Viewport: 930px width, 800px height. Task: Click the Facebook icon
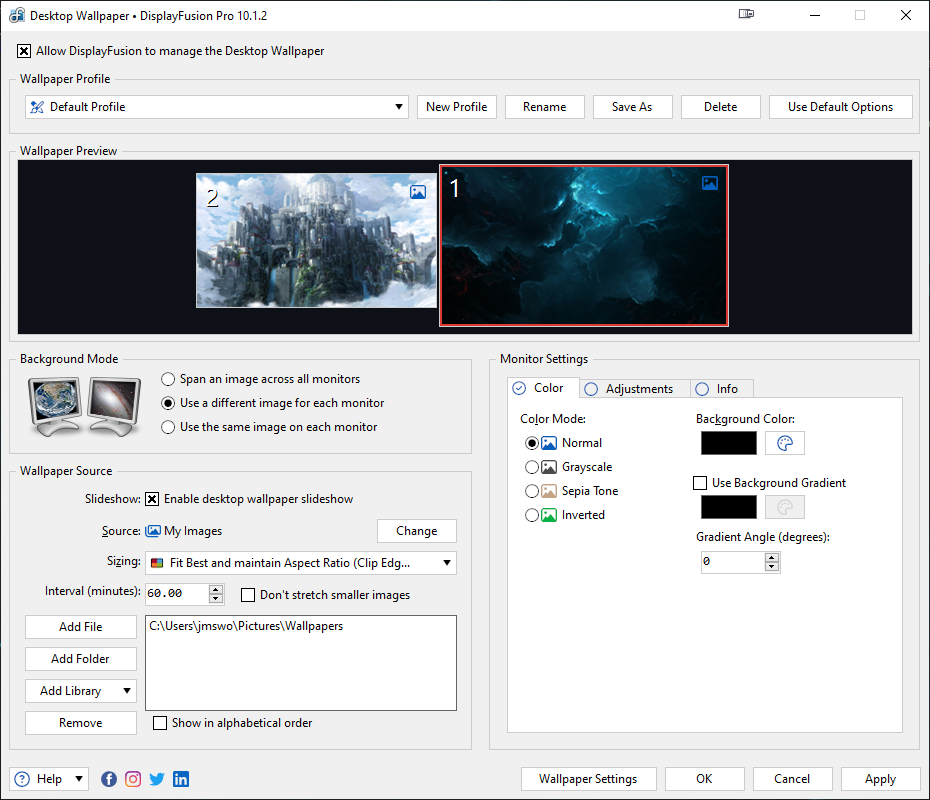pos(109,779)
